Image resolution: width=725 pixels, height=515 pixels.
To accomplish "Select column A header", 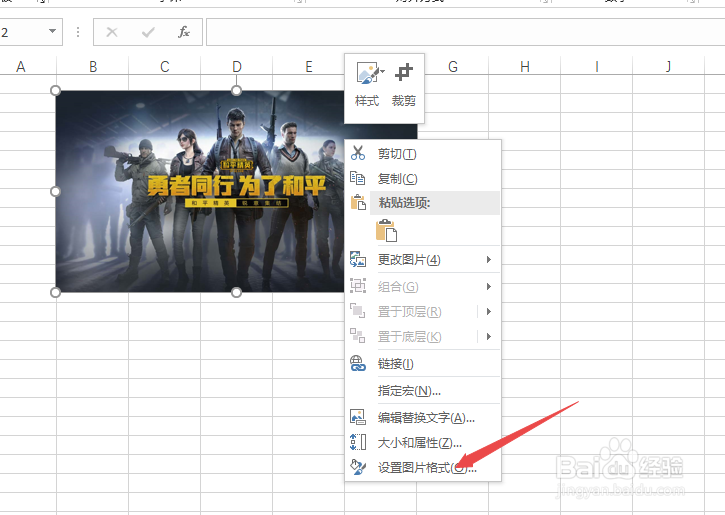I will (x=21, y=67).
